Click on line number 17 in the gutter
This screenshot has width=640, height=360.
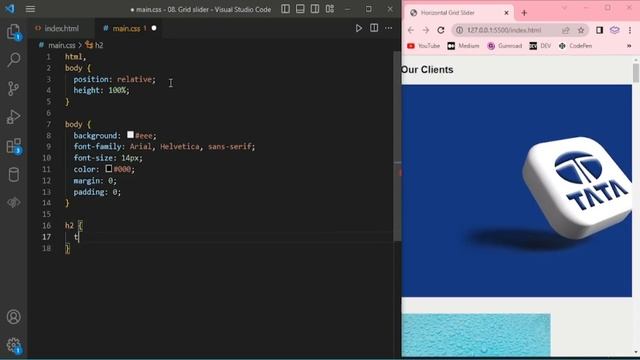click(x=47, y=237)
